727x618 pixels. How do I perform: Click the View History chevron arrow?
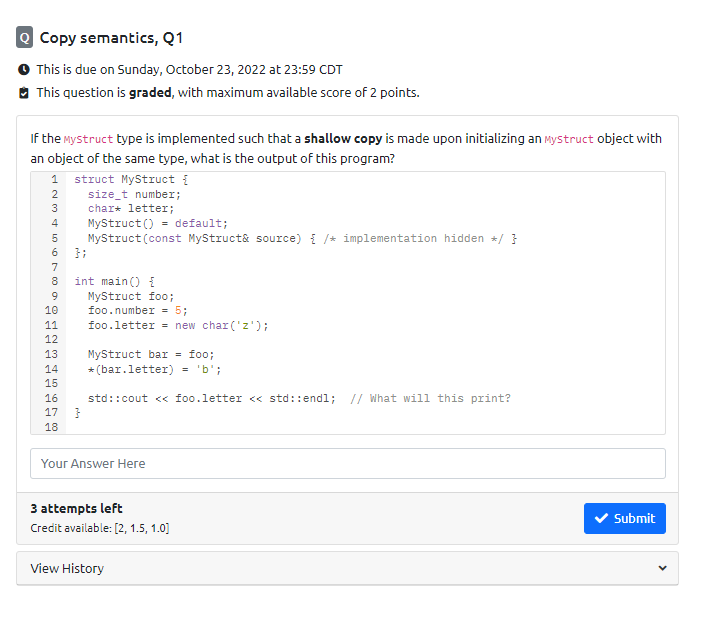pos(663,568)
